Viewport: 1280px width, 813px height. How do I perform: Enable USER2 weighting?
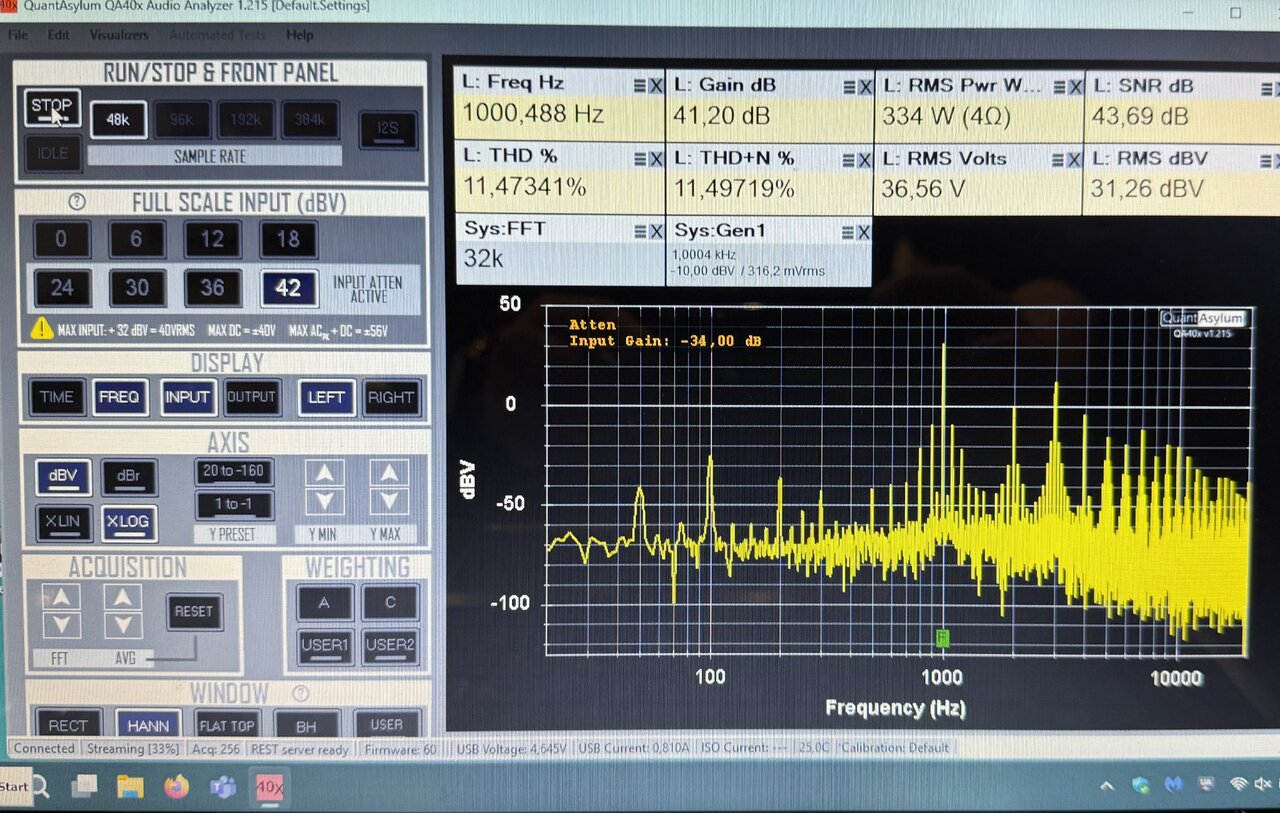tap(390, 646)
